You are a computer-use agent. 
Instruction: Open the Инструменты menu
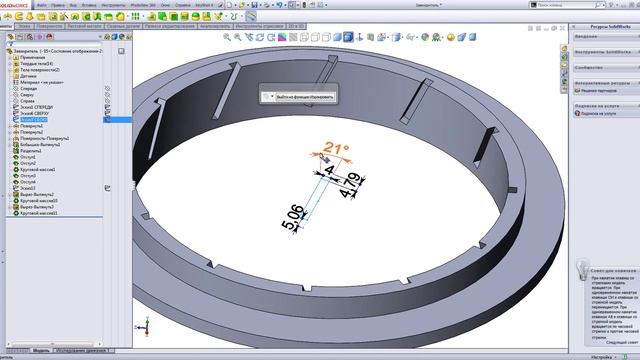coord(113,5)
